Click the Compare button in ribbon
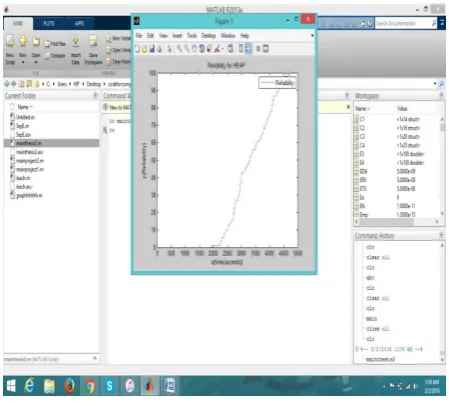Screen dimensions: 449x414 55,56
